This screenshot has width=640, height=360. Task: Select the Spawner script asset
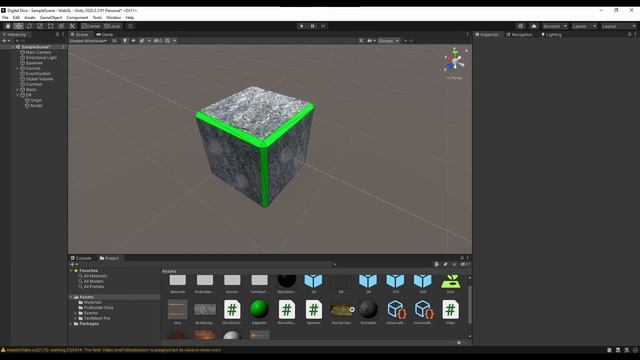pyautogui.click(x=313, y=312)
